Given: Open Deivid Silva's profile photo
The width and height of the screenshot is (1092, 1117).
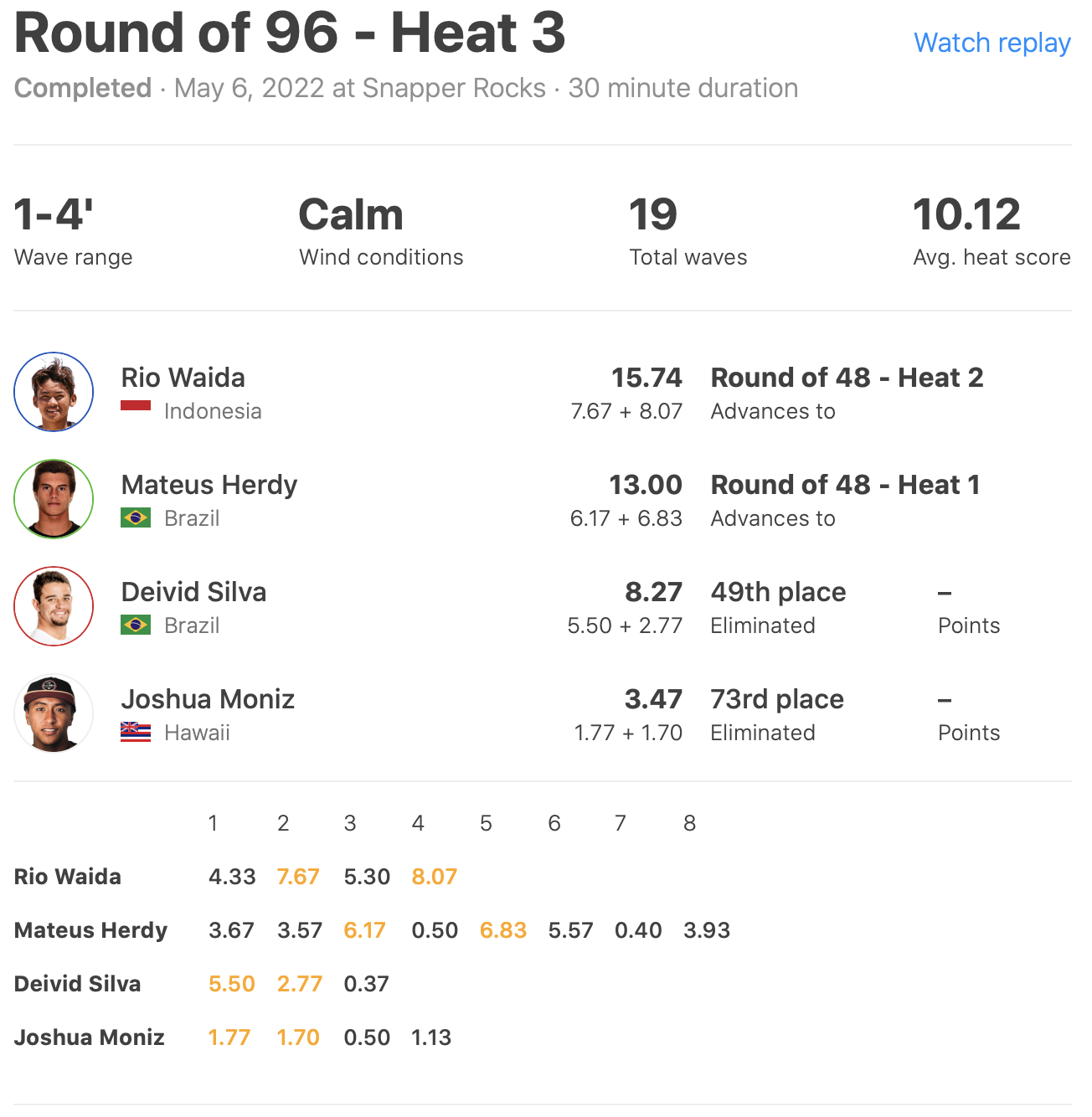Looking at the screenshot, I should click(x=54, y=606).
